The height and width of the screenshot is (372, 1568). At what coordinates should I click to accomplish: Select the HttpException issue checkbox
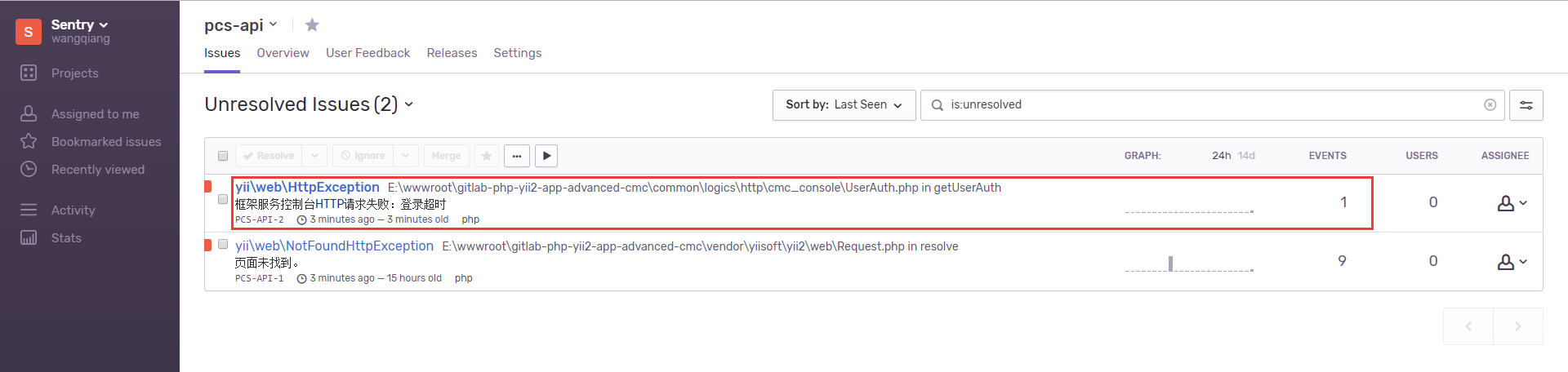[223, 199]
